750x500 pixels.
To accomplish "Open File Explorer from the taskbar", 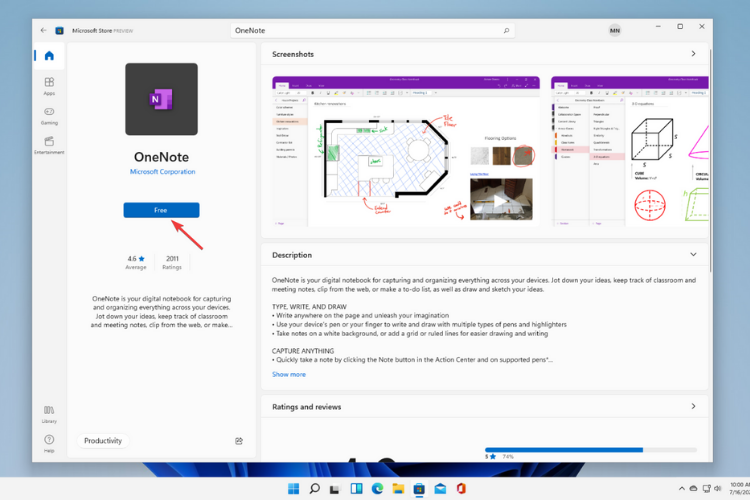I will [x=398, y=489].
